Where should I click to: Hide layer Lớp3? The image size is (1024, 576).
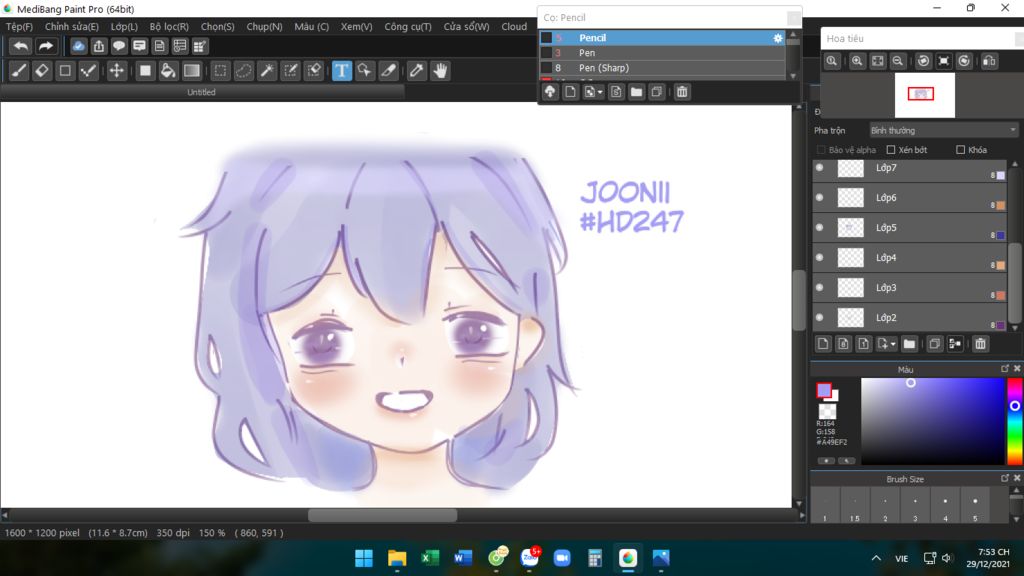[x=820, y=287]
